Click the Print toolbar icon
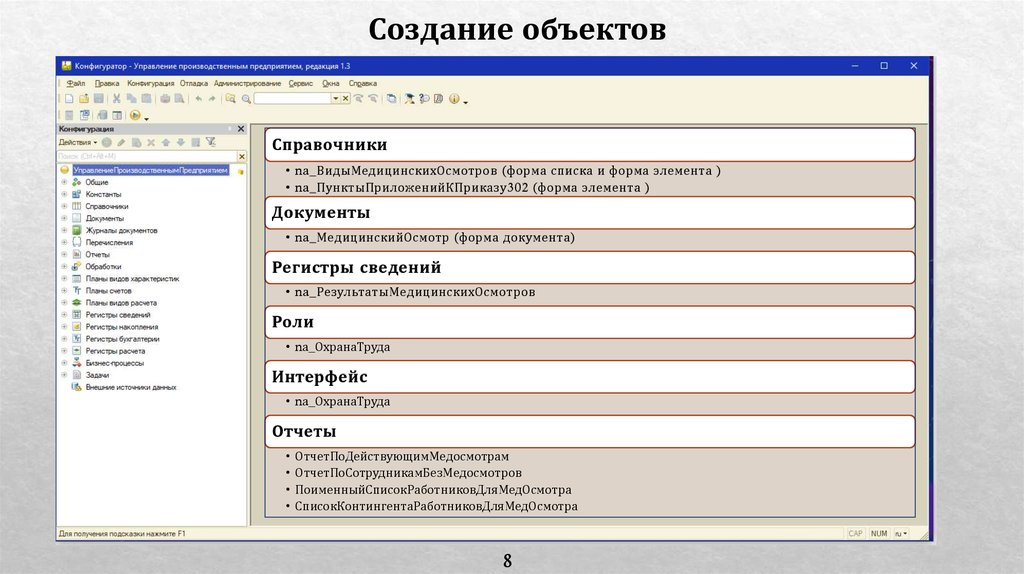The image size is (1024, 574). pyautogui.click(x=165, y=99)
